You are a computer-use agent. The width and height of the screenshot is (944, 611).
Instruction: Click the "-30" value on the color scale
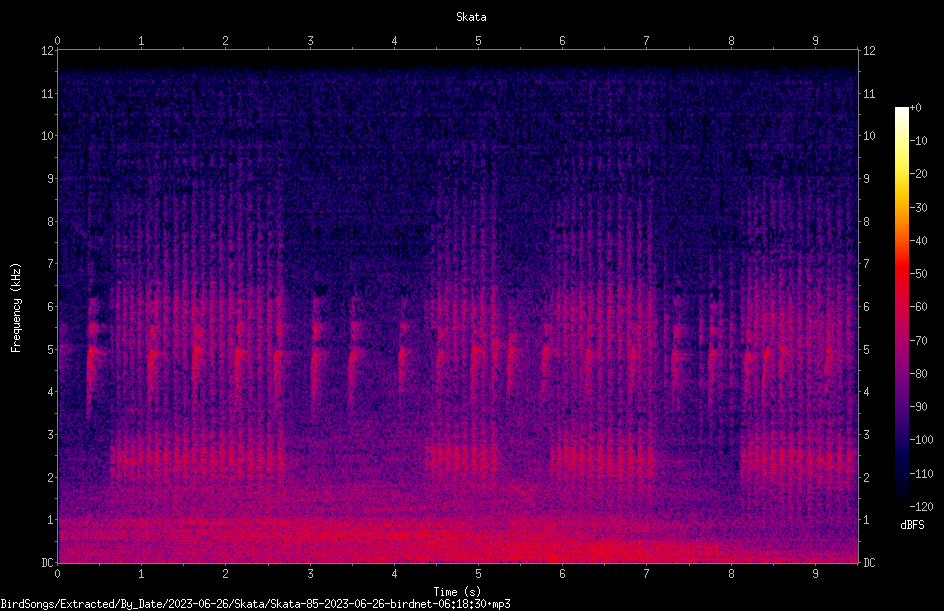(918, 208)
